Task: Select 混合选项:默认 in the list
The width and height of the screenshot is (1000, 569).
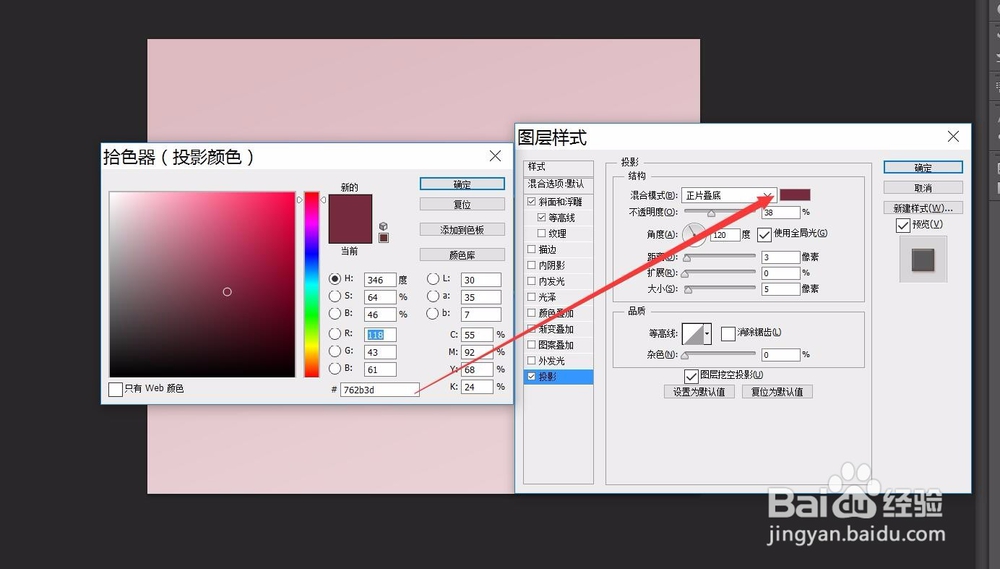Action: click(559, 184)
